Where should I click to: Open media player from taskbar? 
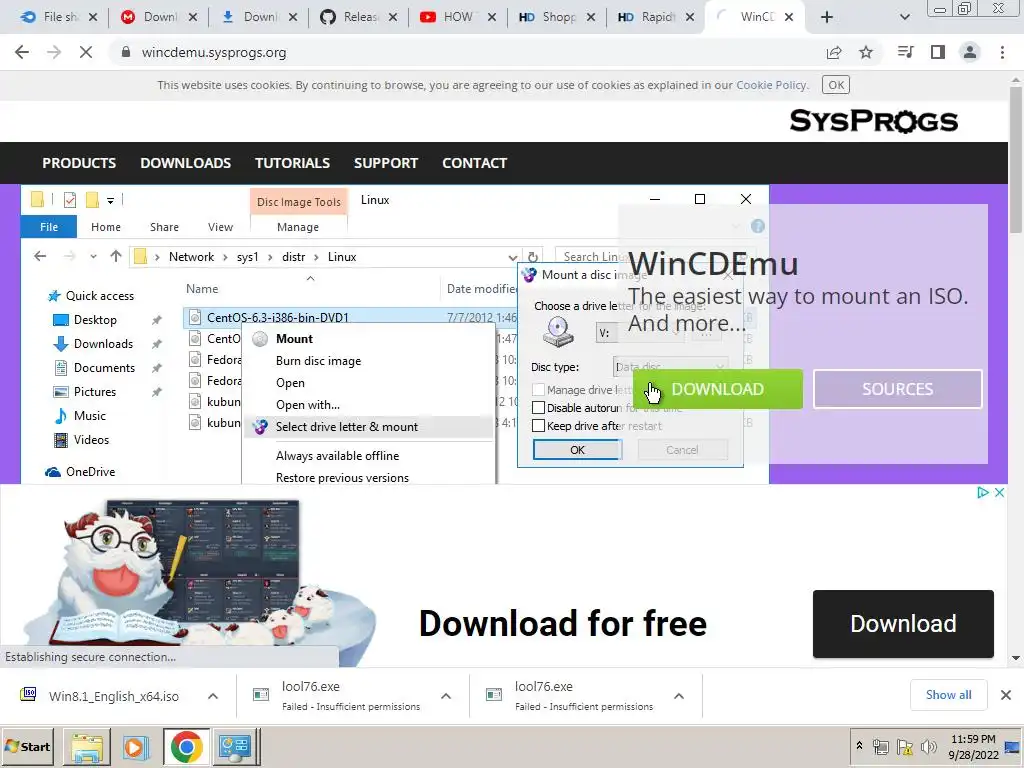(x=136, y=747)
